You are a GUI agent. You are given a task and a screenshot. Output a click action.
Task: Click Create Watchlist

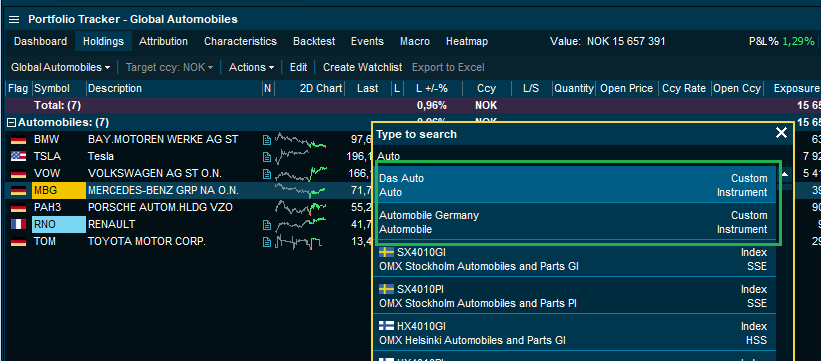[x=362, y=67]
